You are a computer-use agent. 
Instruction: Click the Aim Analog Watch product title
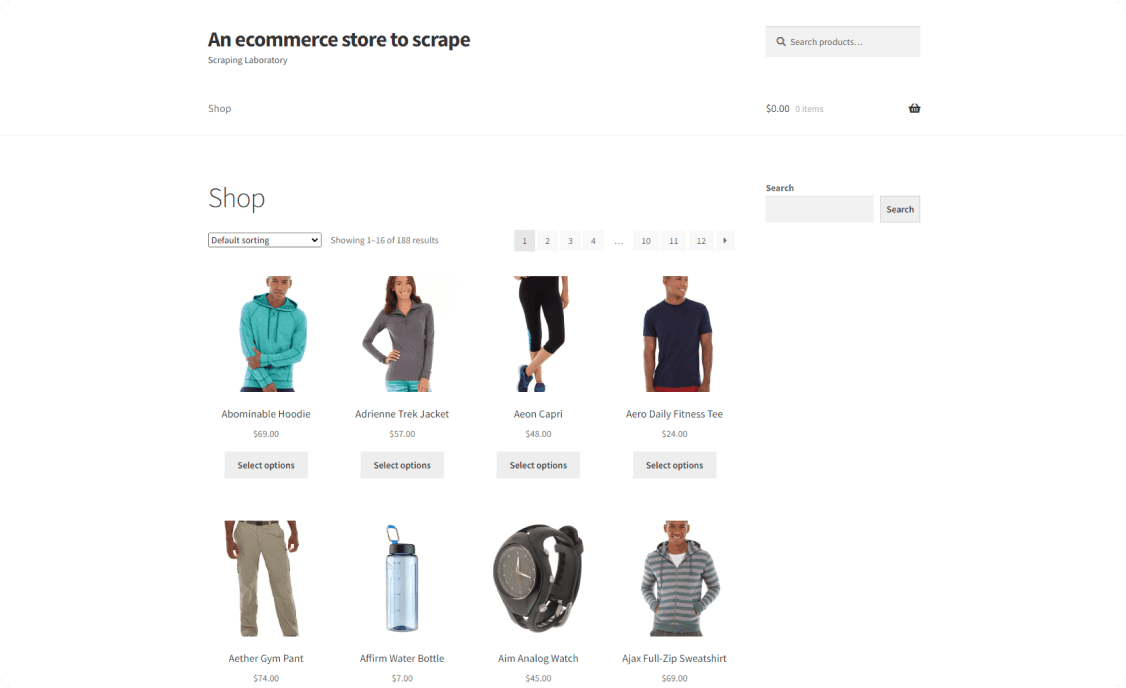tap(538, 658)
